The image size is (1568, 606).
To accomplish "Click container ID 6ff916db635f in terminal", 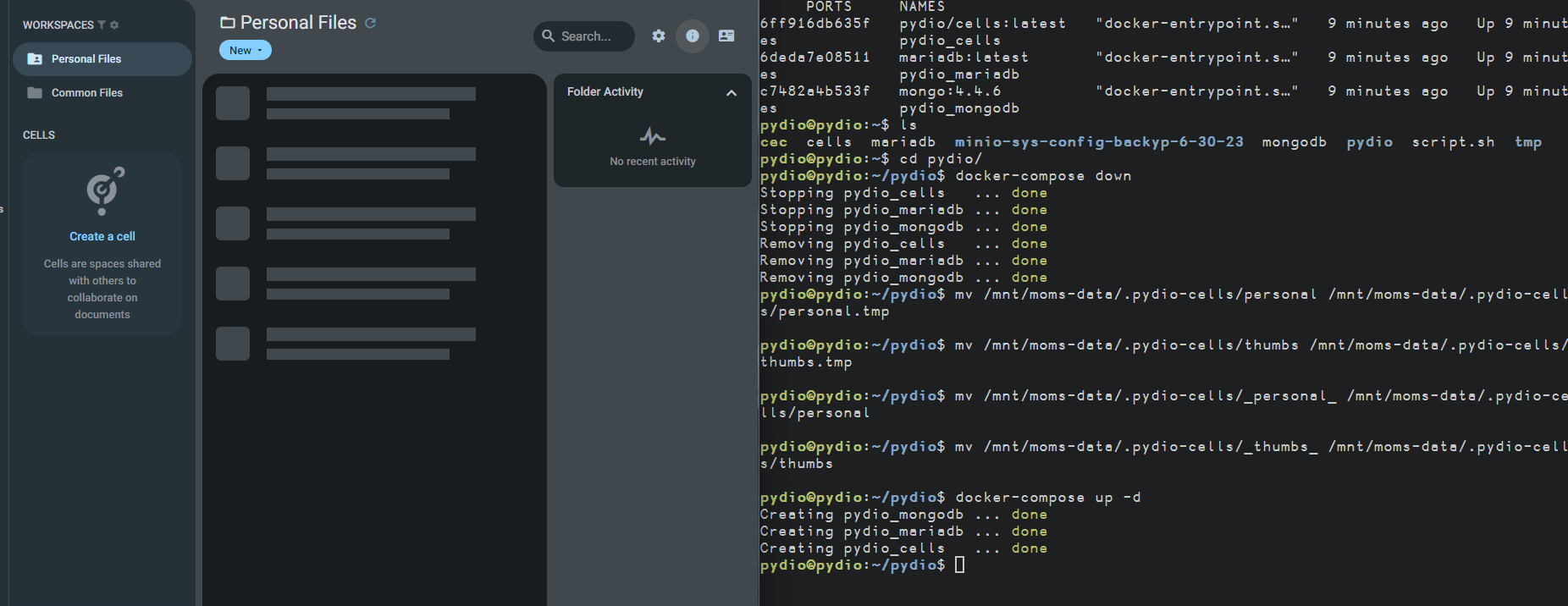I will point(815,24).
